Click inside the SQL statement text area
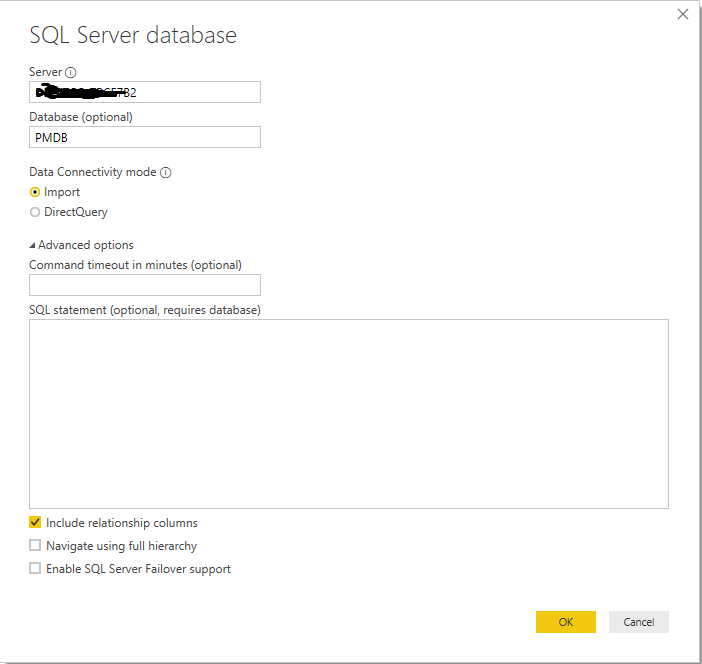This screenshot has height=664, width=702. coord(348,413)
